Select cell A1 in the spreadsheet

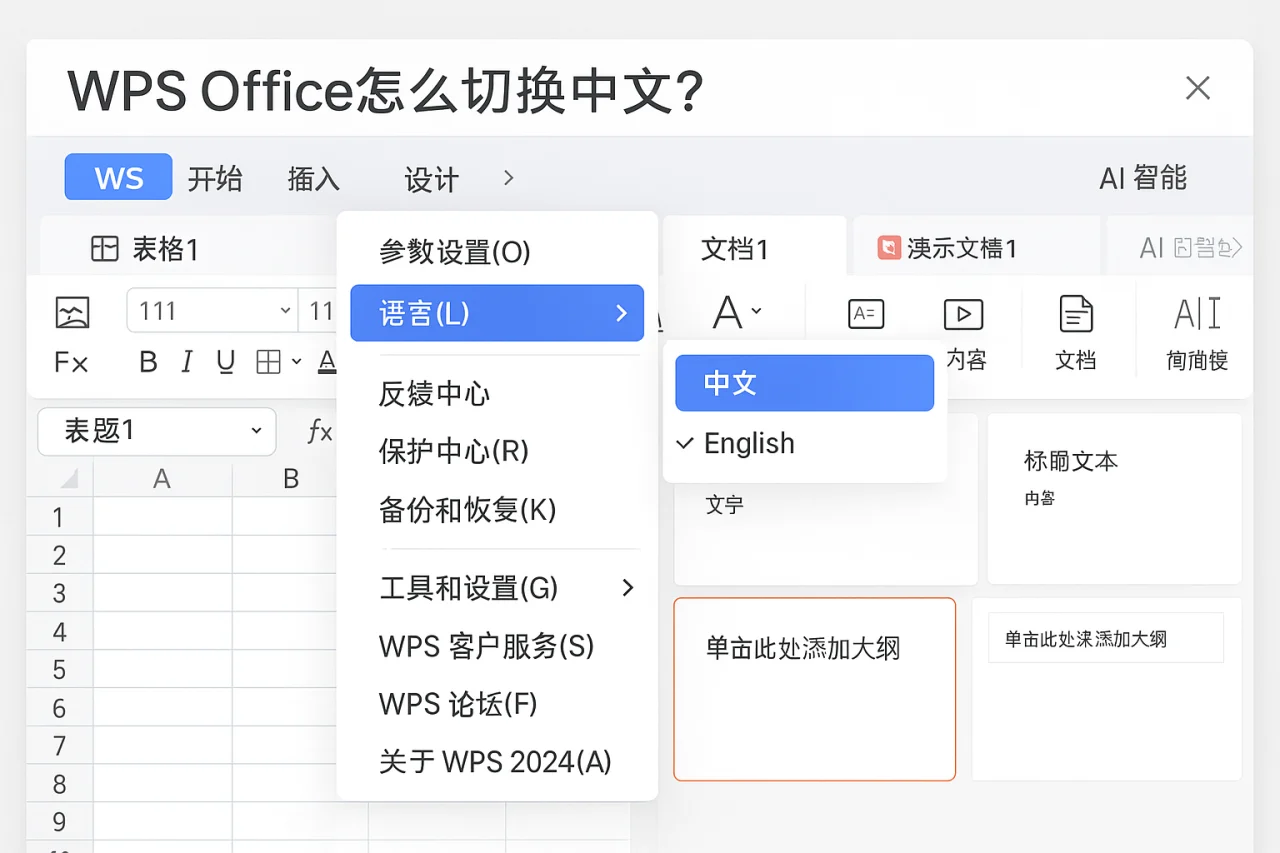click(x=162, y=516)
